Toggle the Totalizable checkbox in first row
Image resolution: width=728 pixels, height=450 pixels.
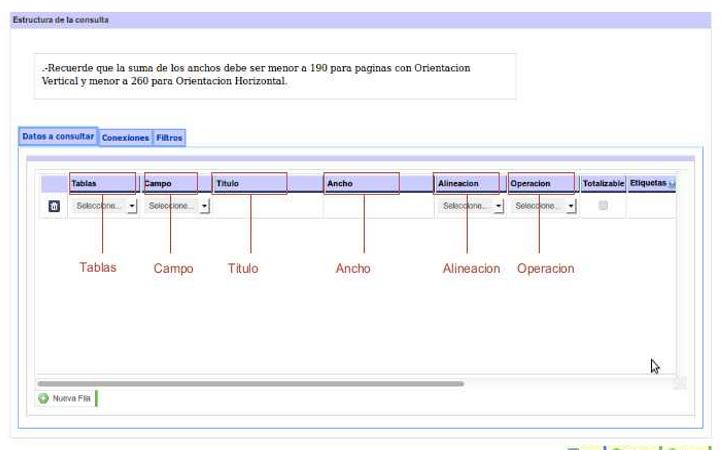603,205
